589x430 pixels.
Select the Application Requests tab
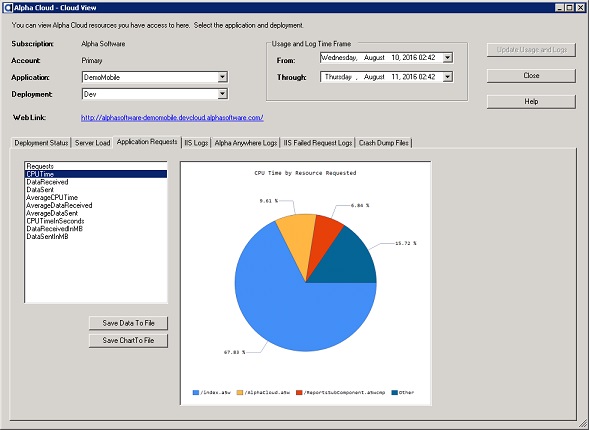(x=147, y=142)
